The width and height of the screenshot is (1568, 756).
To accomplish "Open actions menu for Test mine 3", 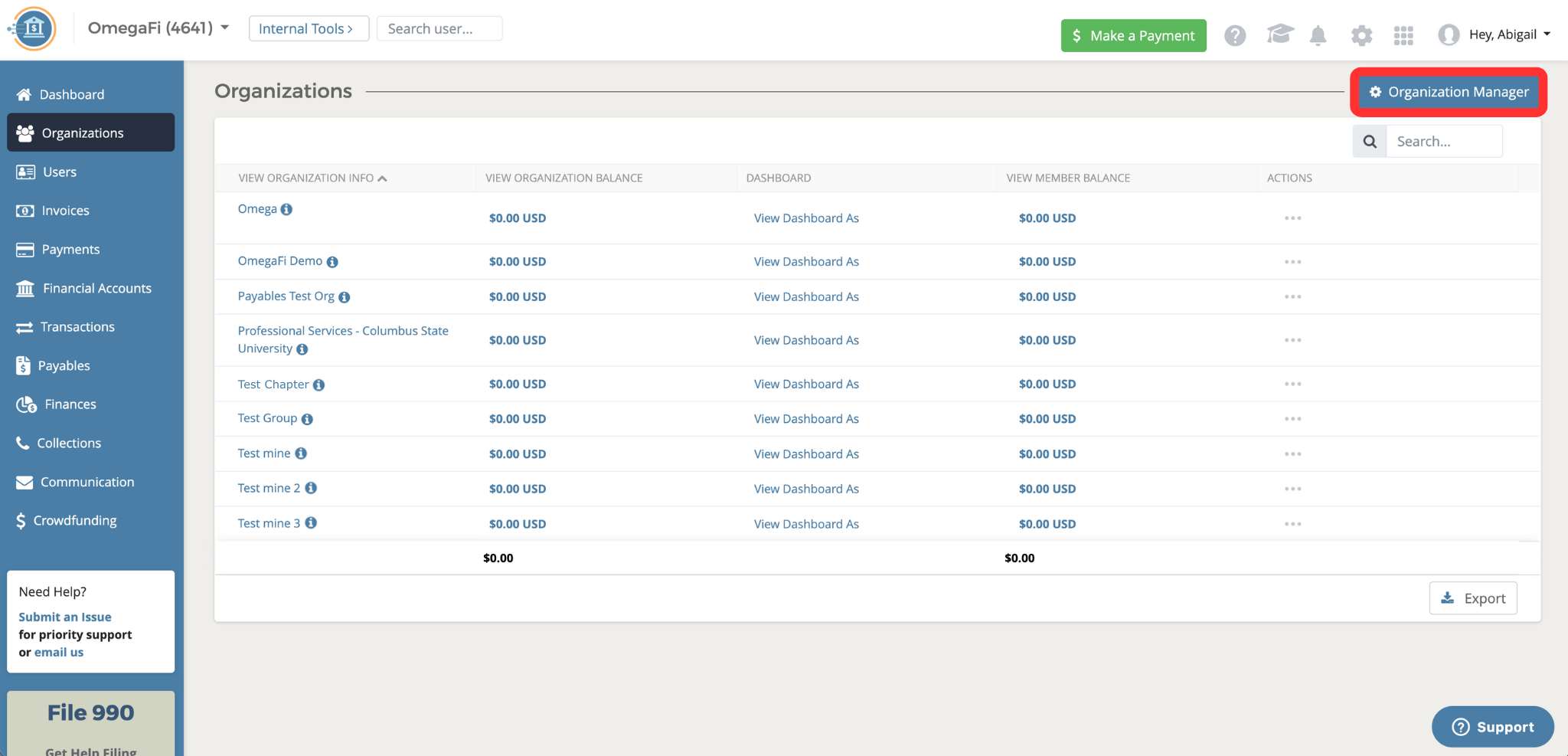I will click(1292, 524).
